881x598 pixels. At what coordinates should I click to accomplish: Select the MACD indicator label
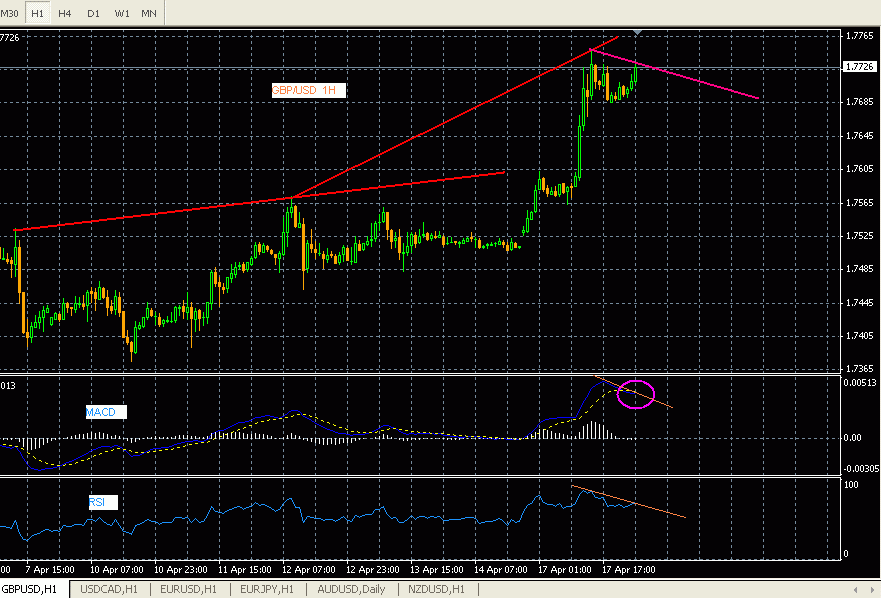pos(104,412)
